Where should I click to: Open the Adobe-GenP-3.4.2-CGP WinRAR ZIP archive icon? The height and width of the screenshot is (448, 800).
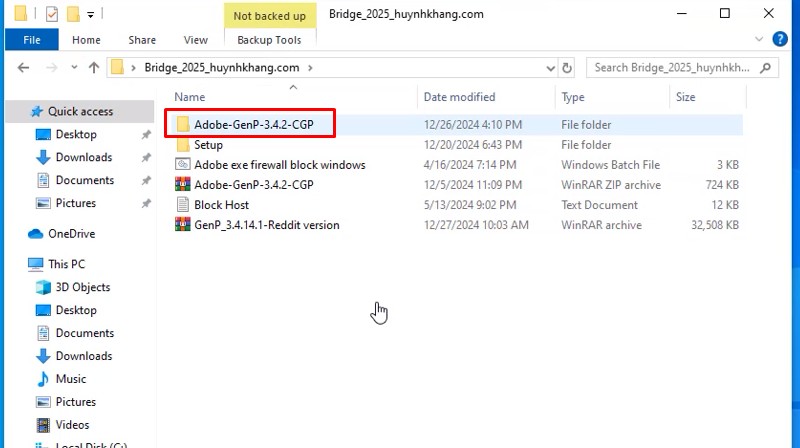click(x=182, y=185)
